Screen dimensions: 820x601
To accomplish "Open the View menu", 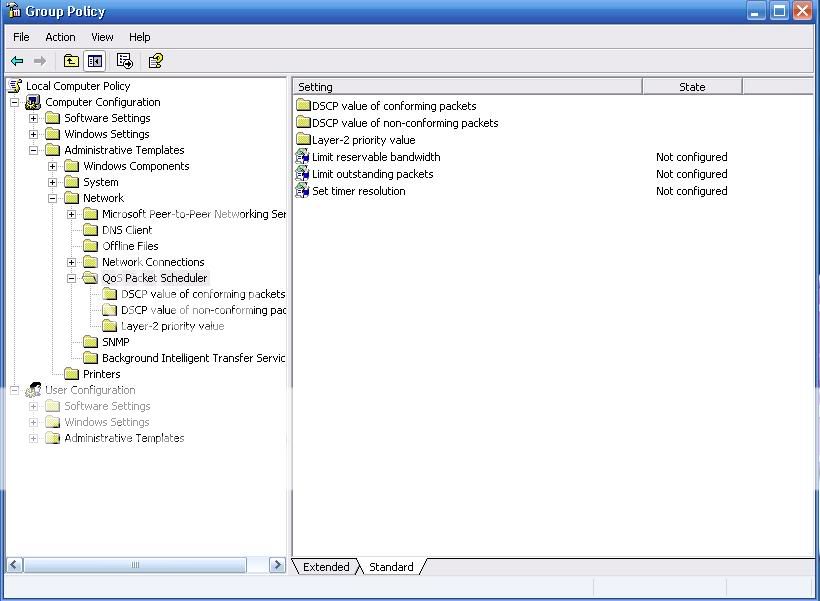I will [x=102, y=37].
